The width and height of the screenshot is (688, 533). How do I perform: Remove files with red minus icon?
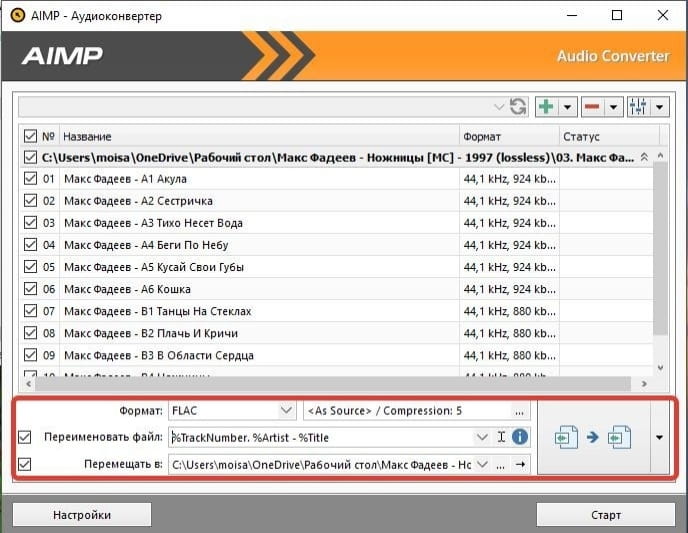[x=592, y=107]
